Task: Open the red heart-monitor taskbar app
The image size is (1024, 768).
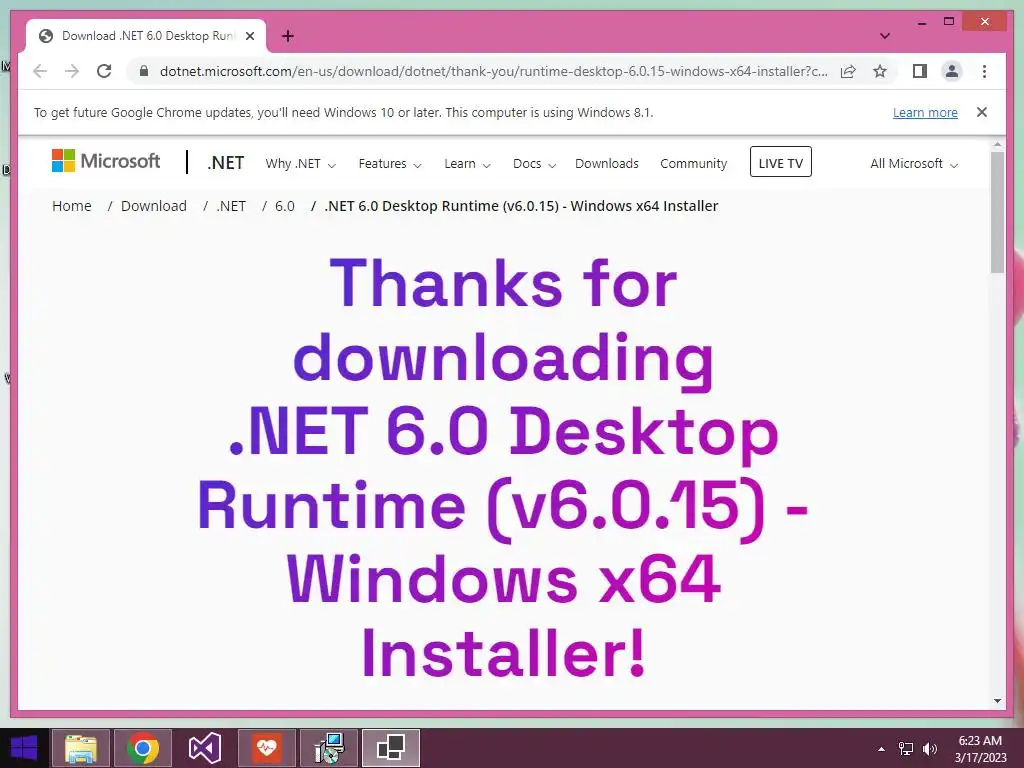Action: (266, 748)
